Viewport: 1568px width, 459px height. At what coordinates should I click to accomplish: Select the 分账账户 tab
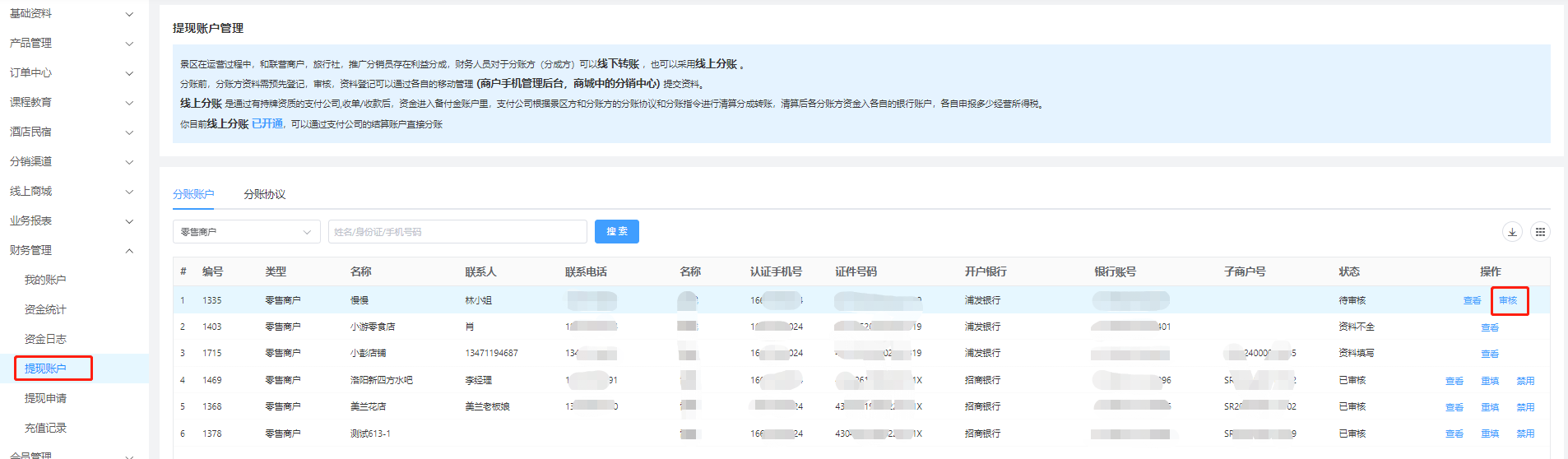[193, 194]
